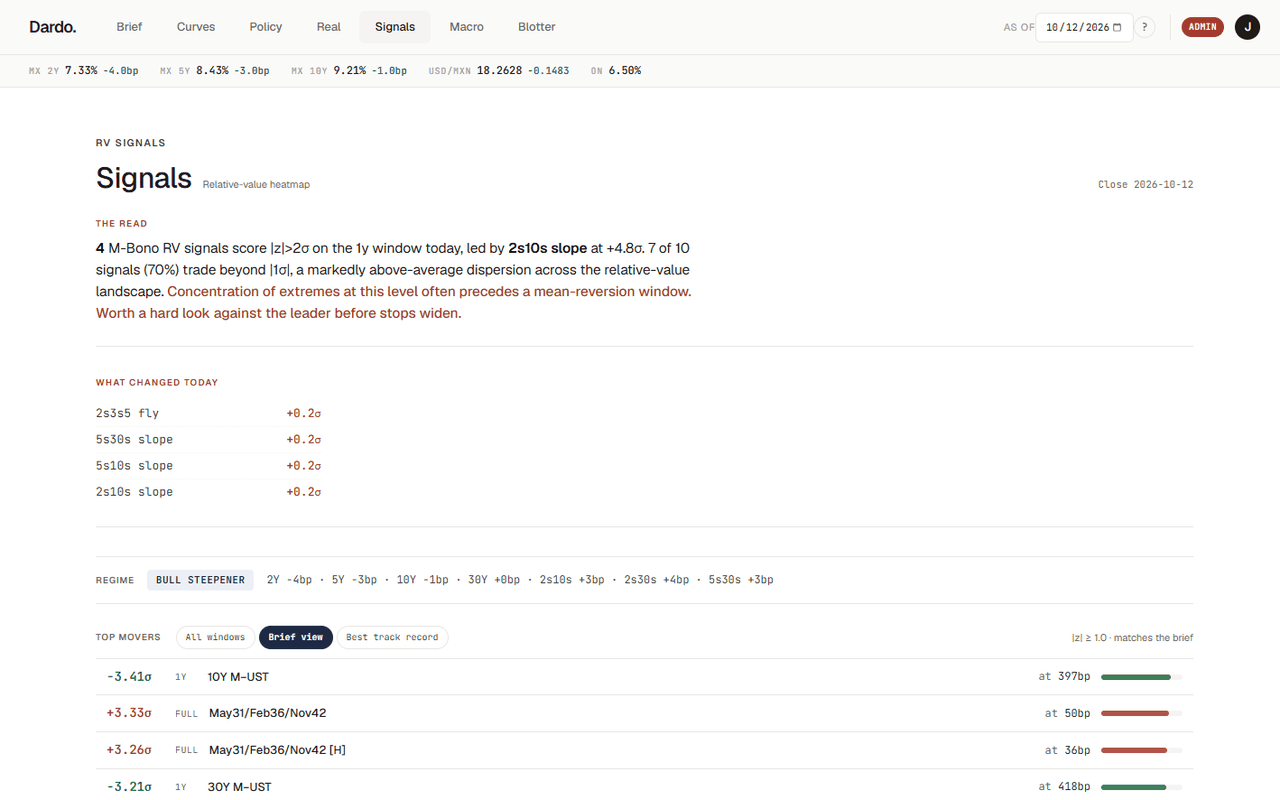Click the +3.33σ z-score value

(129, 713)
